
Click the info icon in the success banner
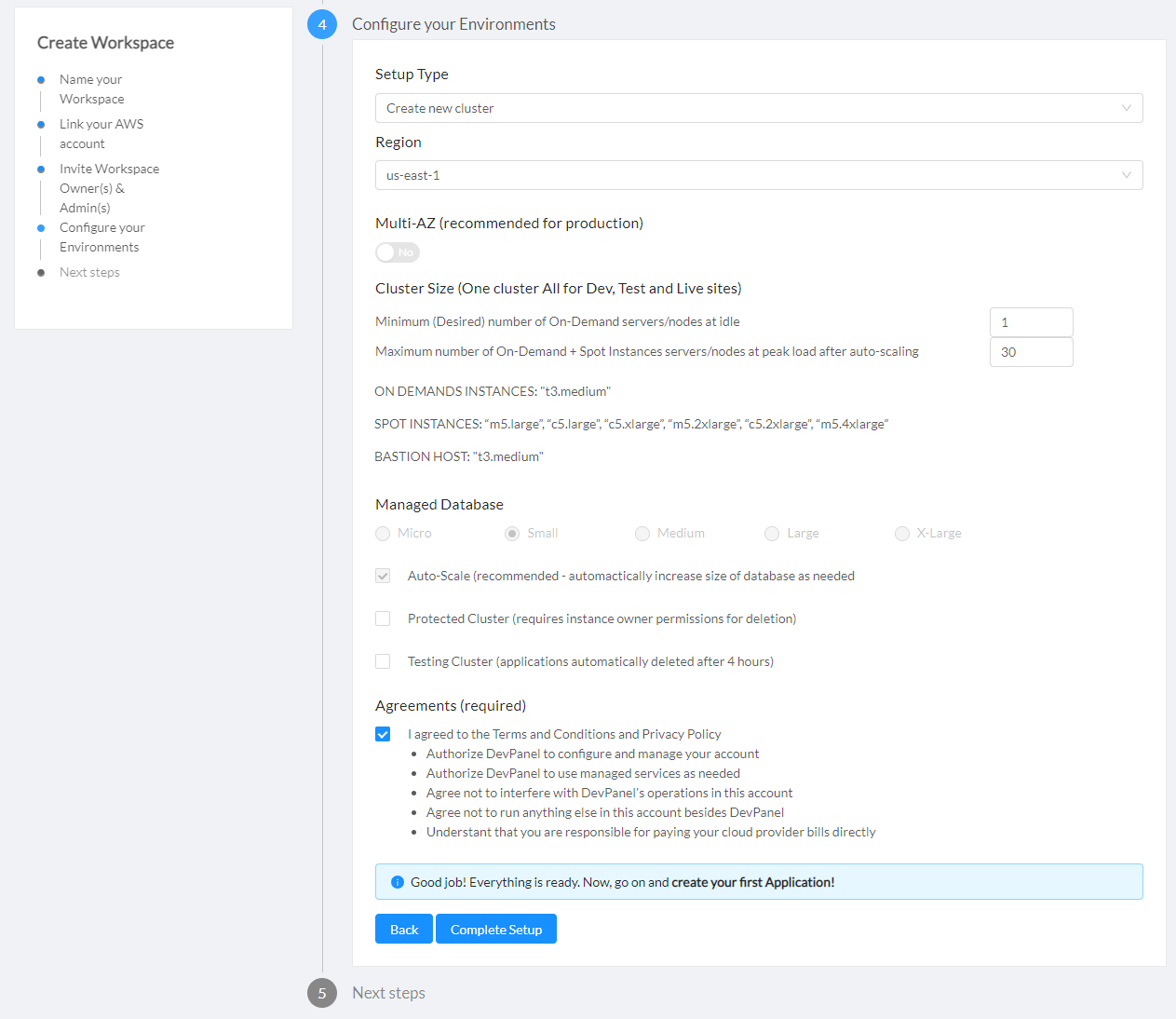coord(398,882)
